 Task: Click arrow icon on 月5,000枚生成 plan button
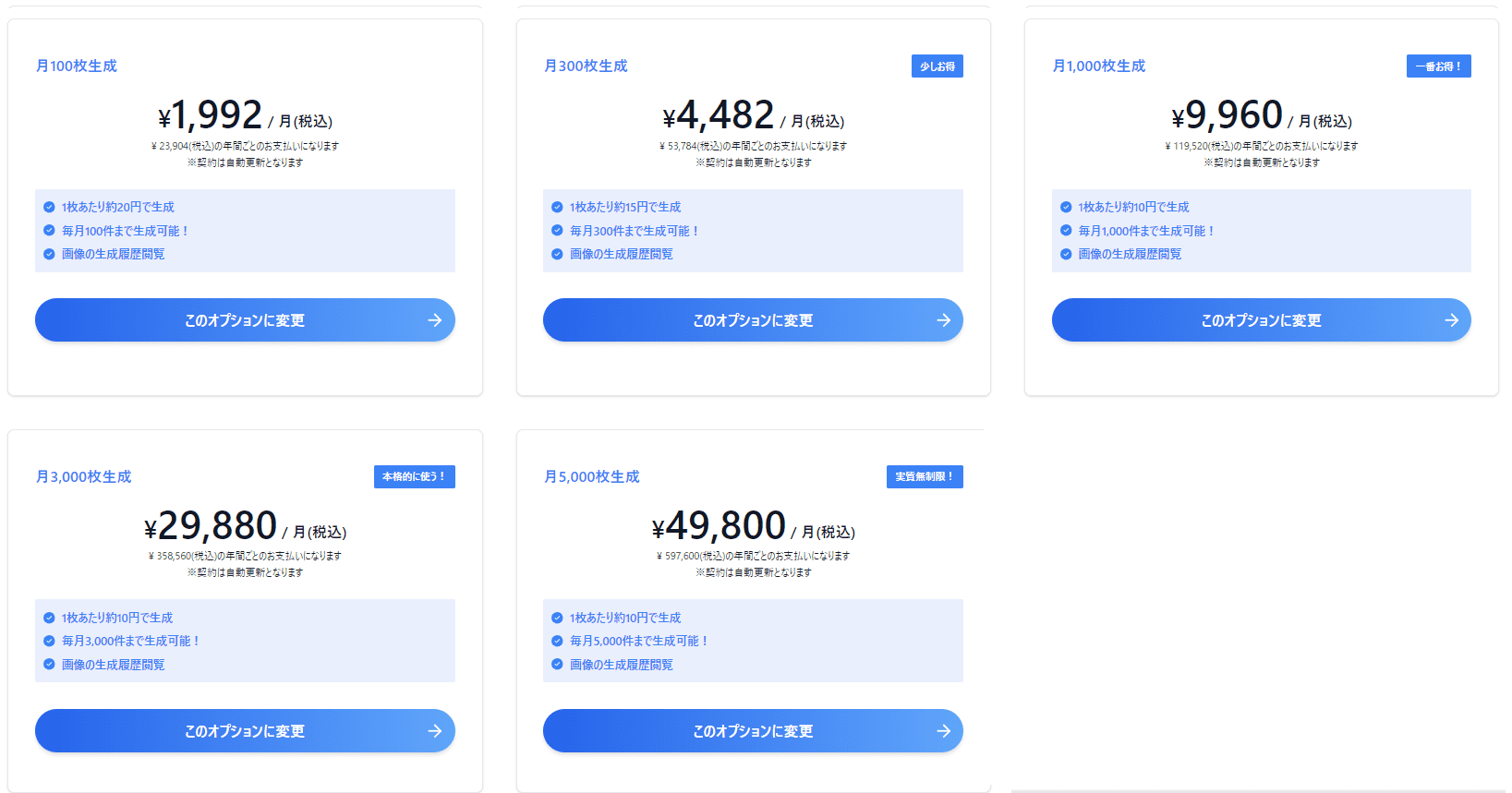click(943, 731)
